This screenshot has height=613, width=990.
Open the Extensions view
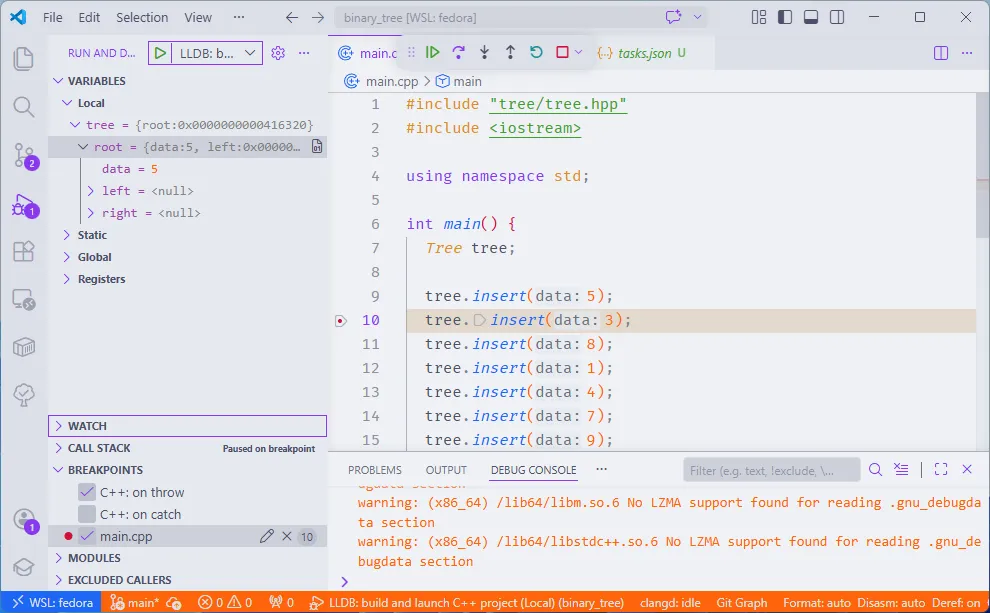[23, 251]
